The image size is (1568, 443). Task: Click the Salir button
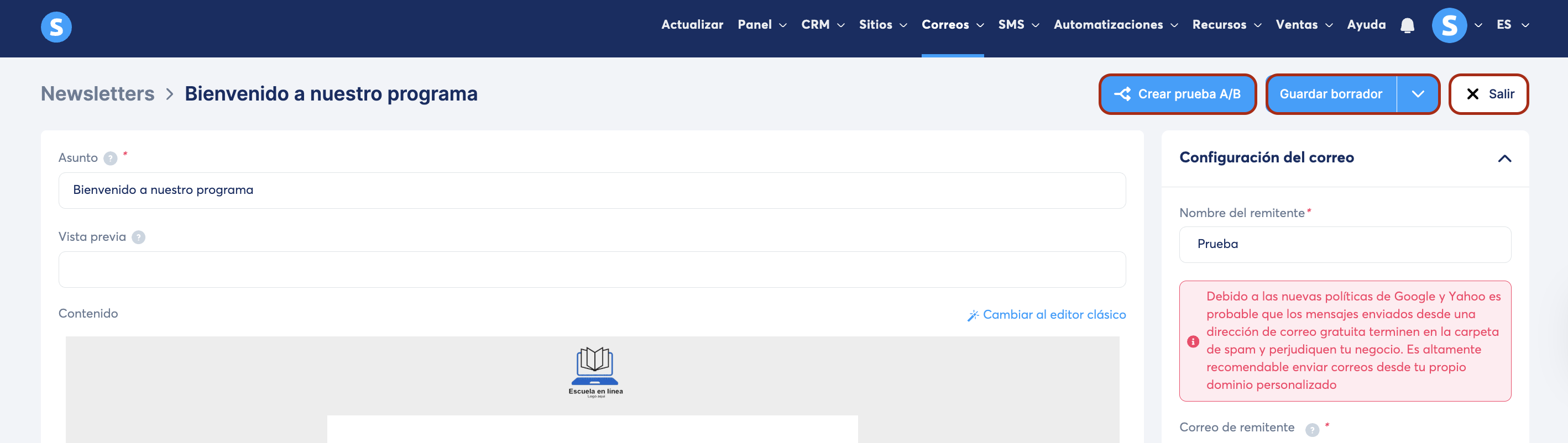coord(1488,94)
